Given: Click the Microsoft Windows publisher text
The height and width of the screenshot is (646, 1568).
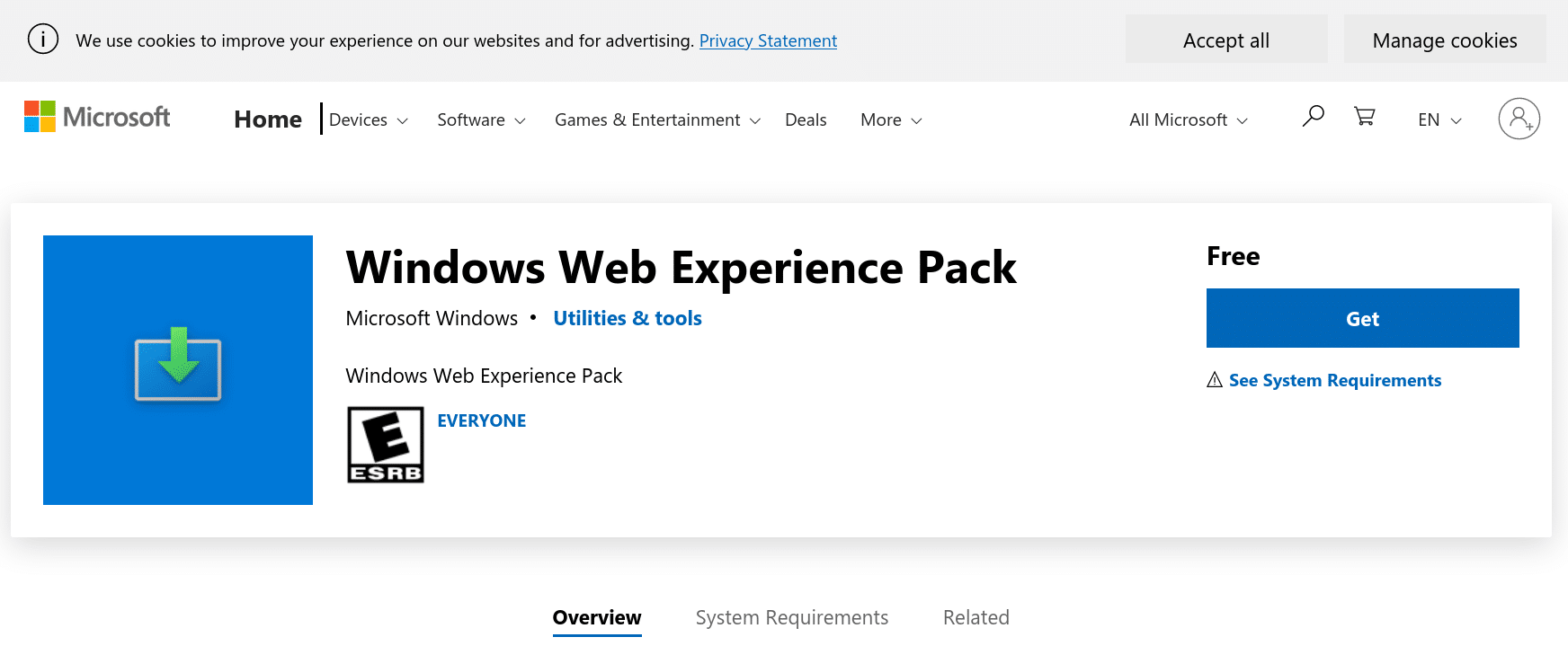Looking at the screenshot, I should click(432, 318).
